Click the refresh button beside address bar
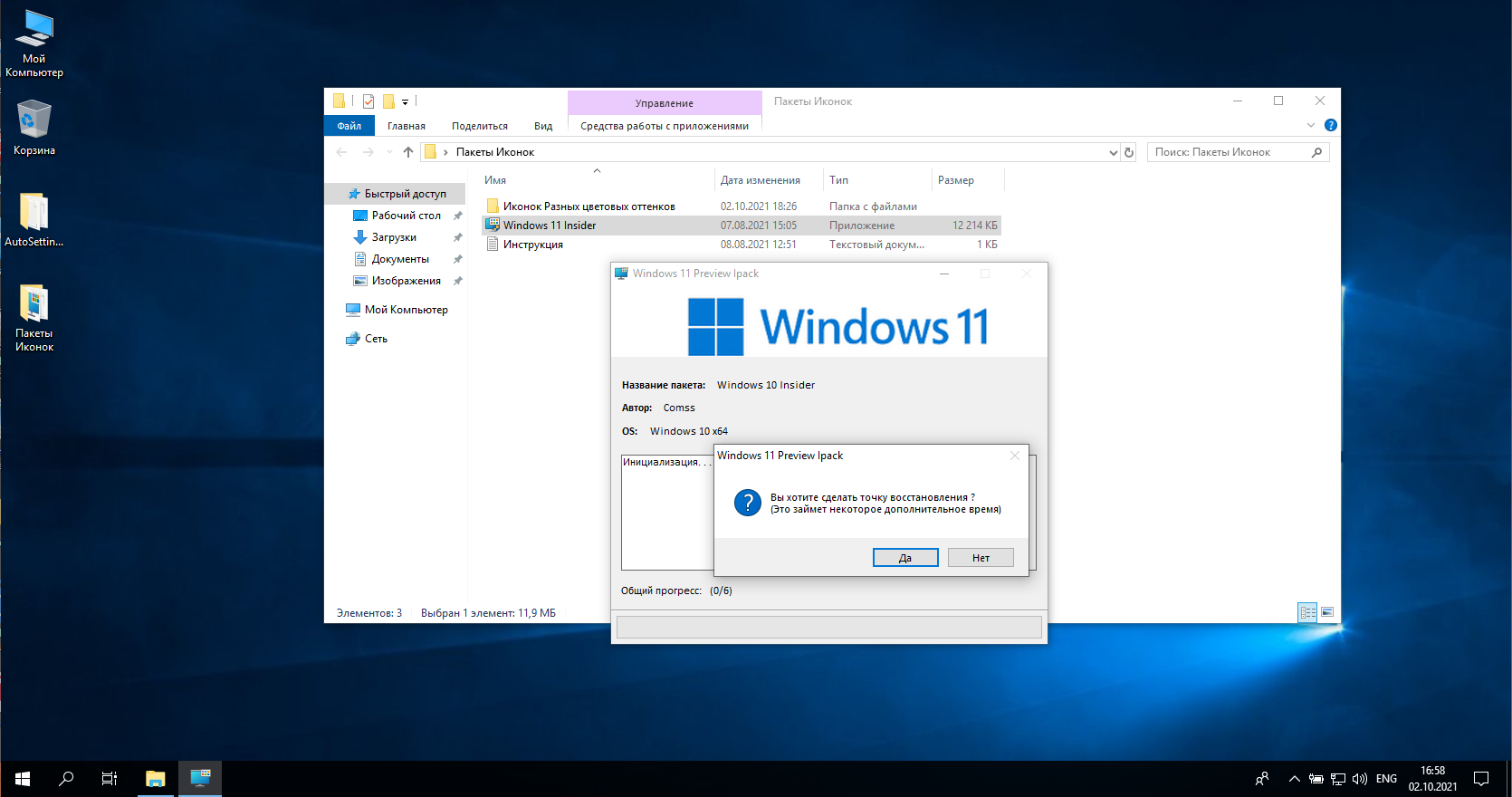The image size is (1512, 797). pyautogui.click(x=1129, y=152)
